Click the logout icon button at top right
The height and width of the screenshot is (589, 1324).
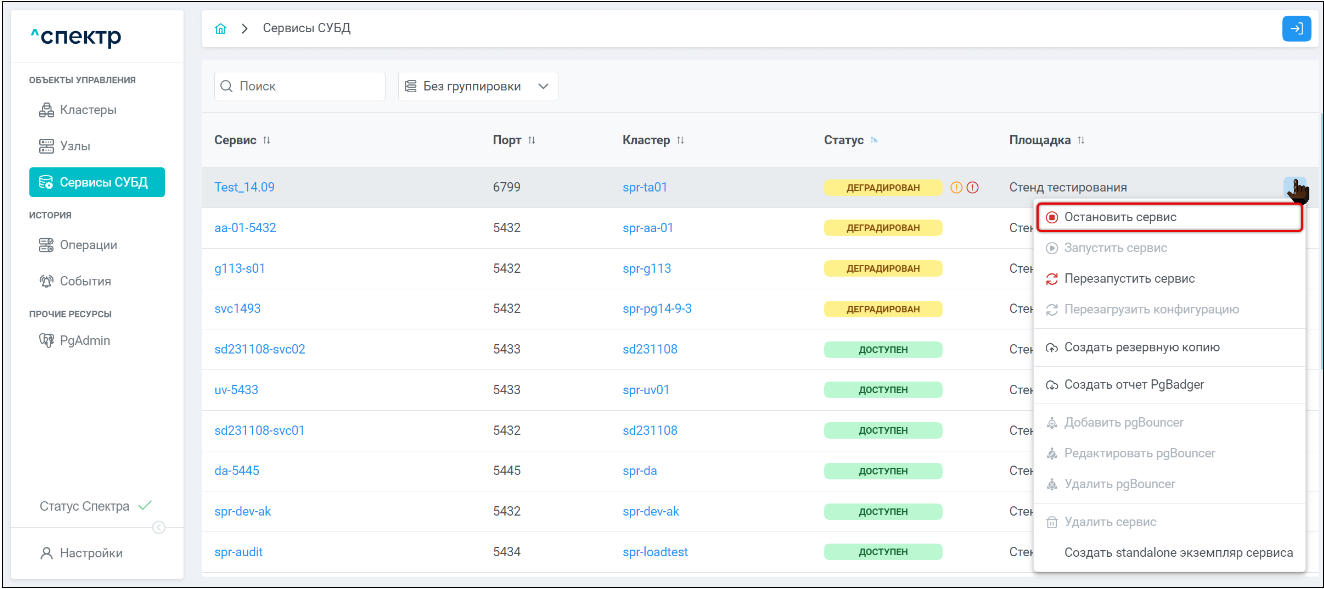(x=1296, y=29)
